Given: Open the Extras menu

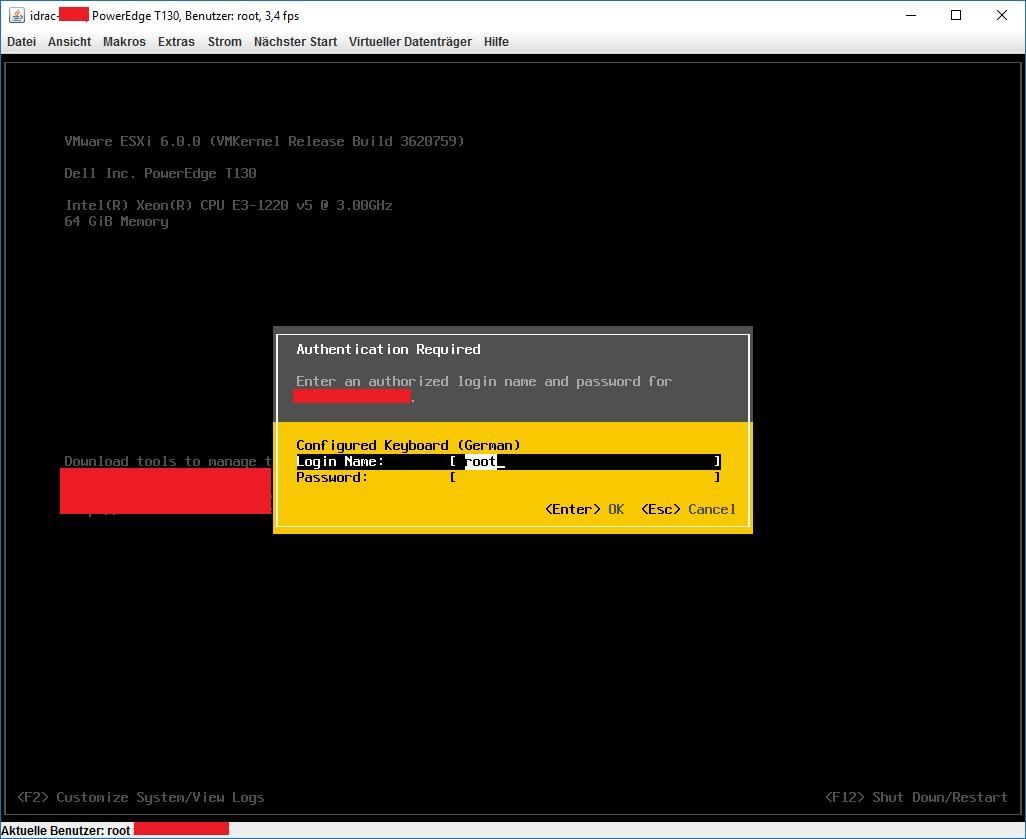Looking at the screenshot, I should (x=176, y=42).
